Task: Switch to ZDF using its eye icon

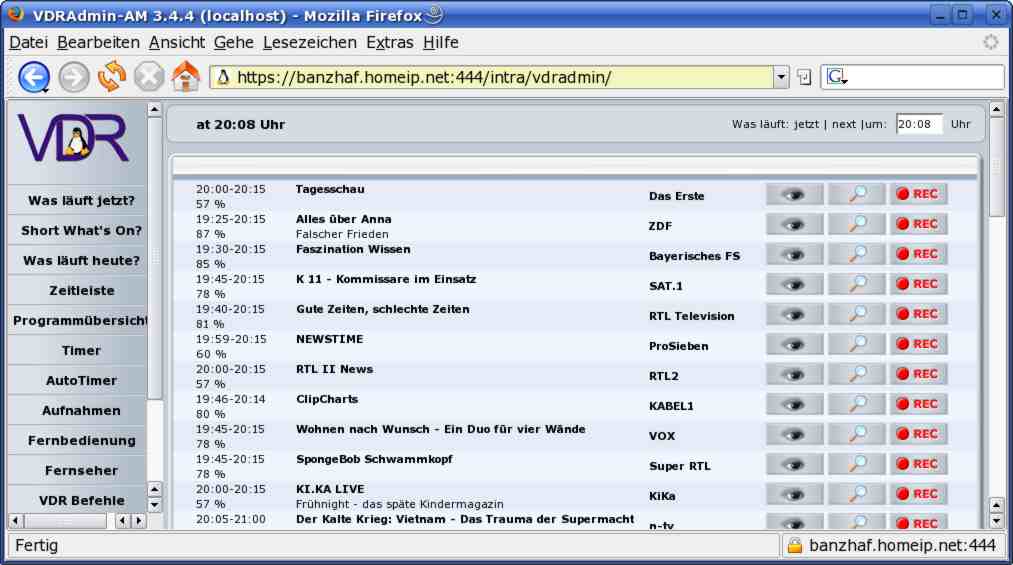Action: pos(794,224)
